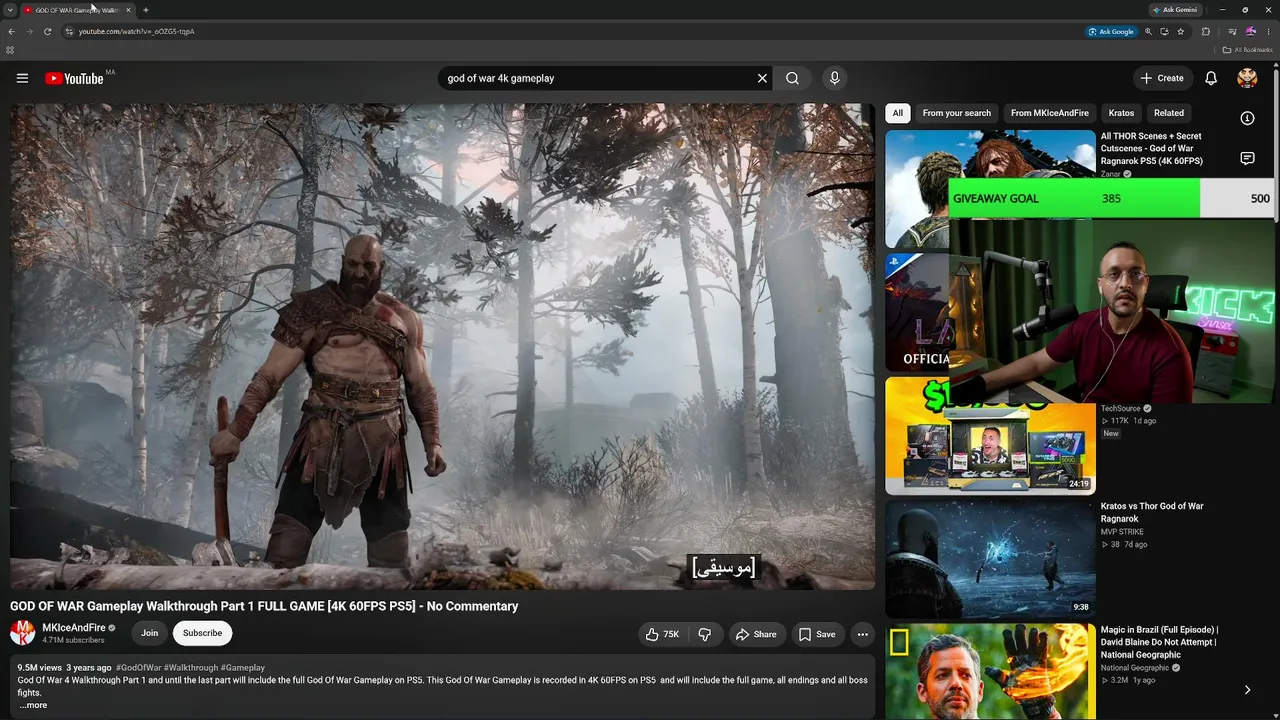Open the Chrome three-dot menu
The image size is (1280, 720).
pos(1269,31)
